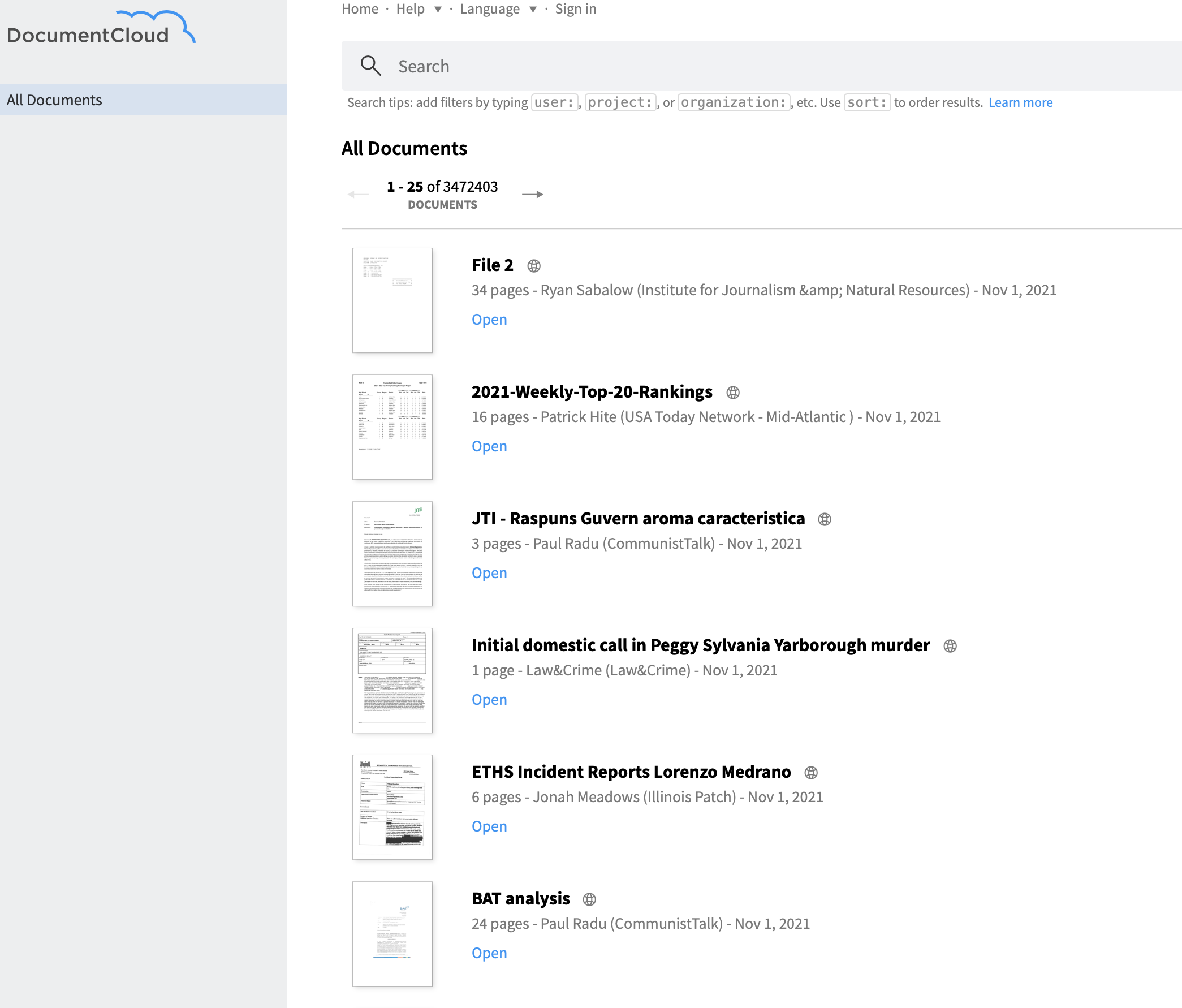Click the search magnifier icon
Viewport: 1182px width, 1008px height.
pyautogui.click(x=371, y=66)
